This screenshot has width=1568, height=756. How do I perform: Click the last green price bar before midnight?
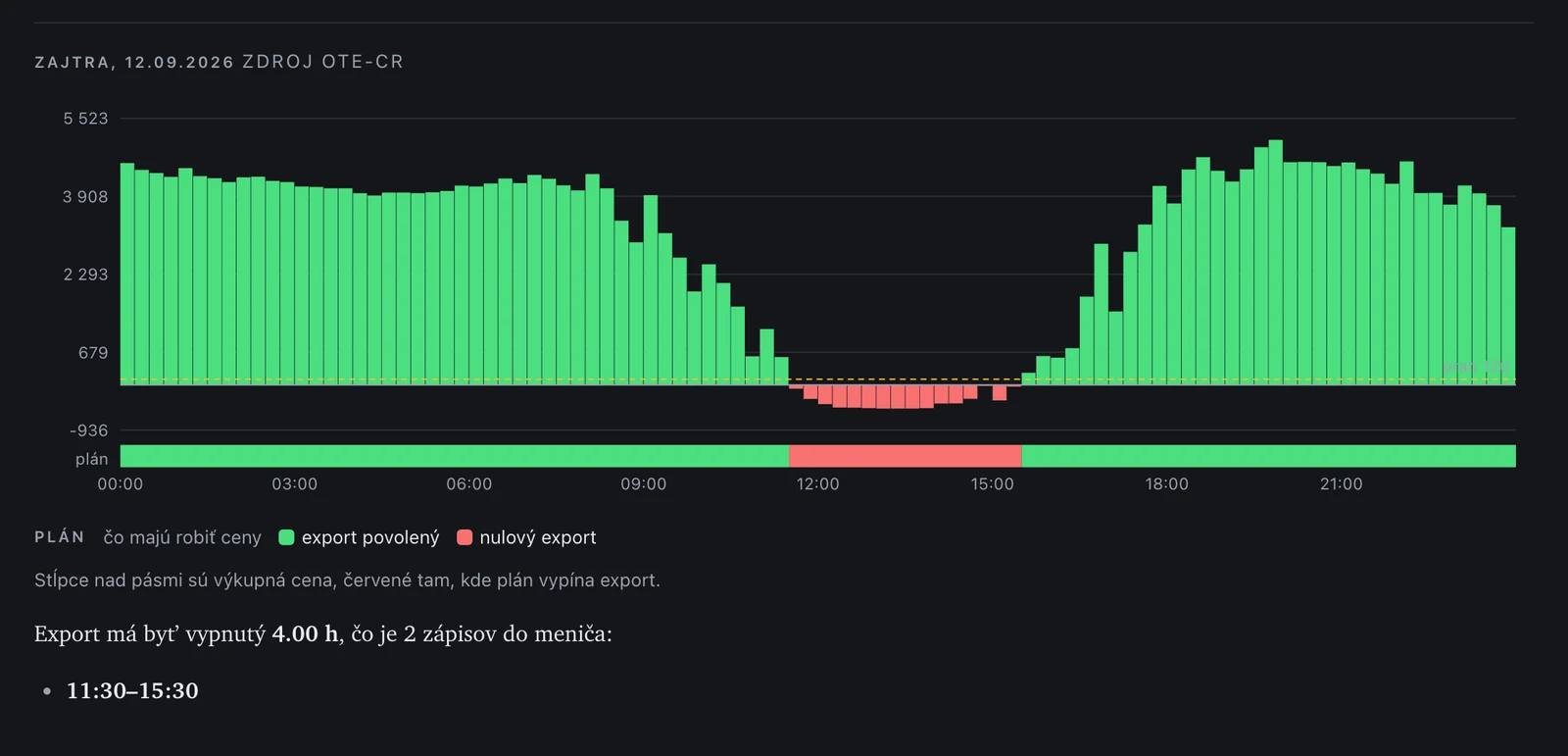(1508, 306)
